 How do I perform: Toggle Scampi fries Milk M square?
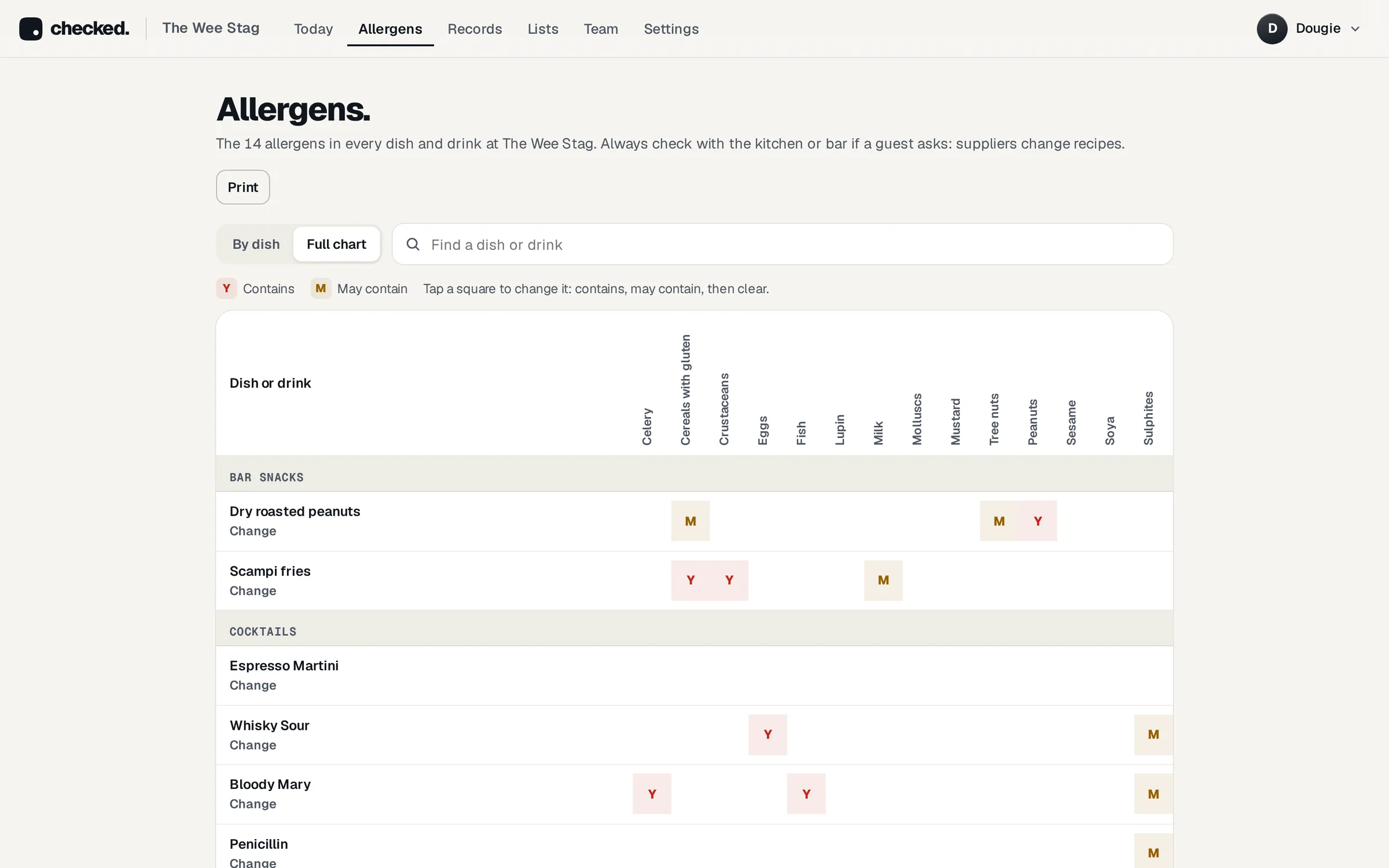(883, 580)
